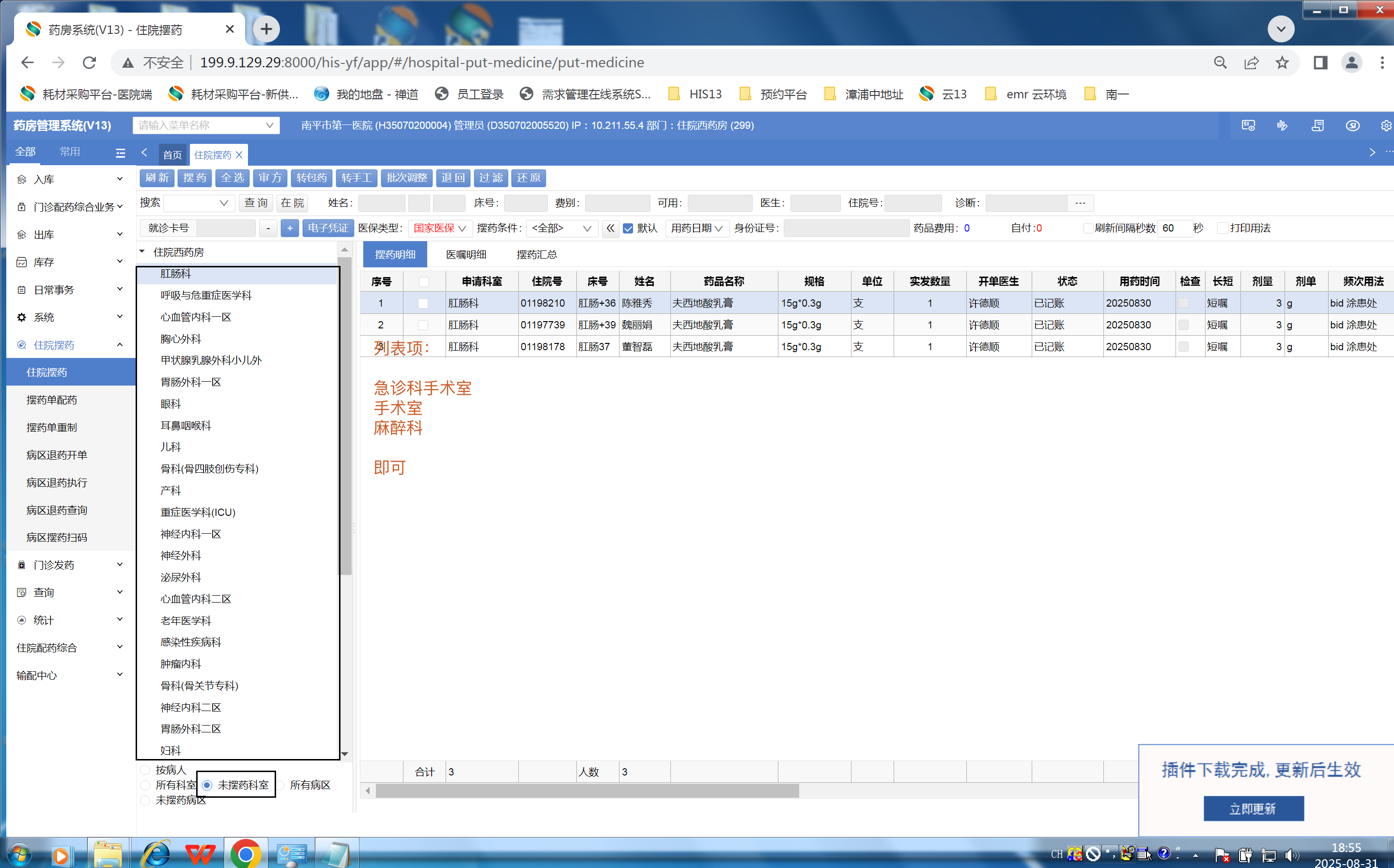Bookmark this page with star icon
The height and width of the screenshot is (868, 1394).
(1282, 62)
